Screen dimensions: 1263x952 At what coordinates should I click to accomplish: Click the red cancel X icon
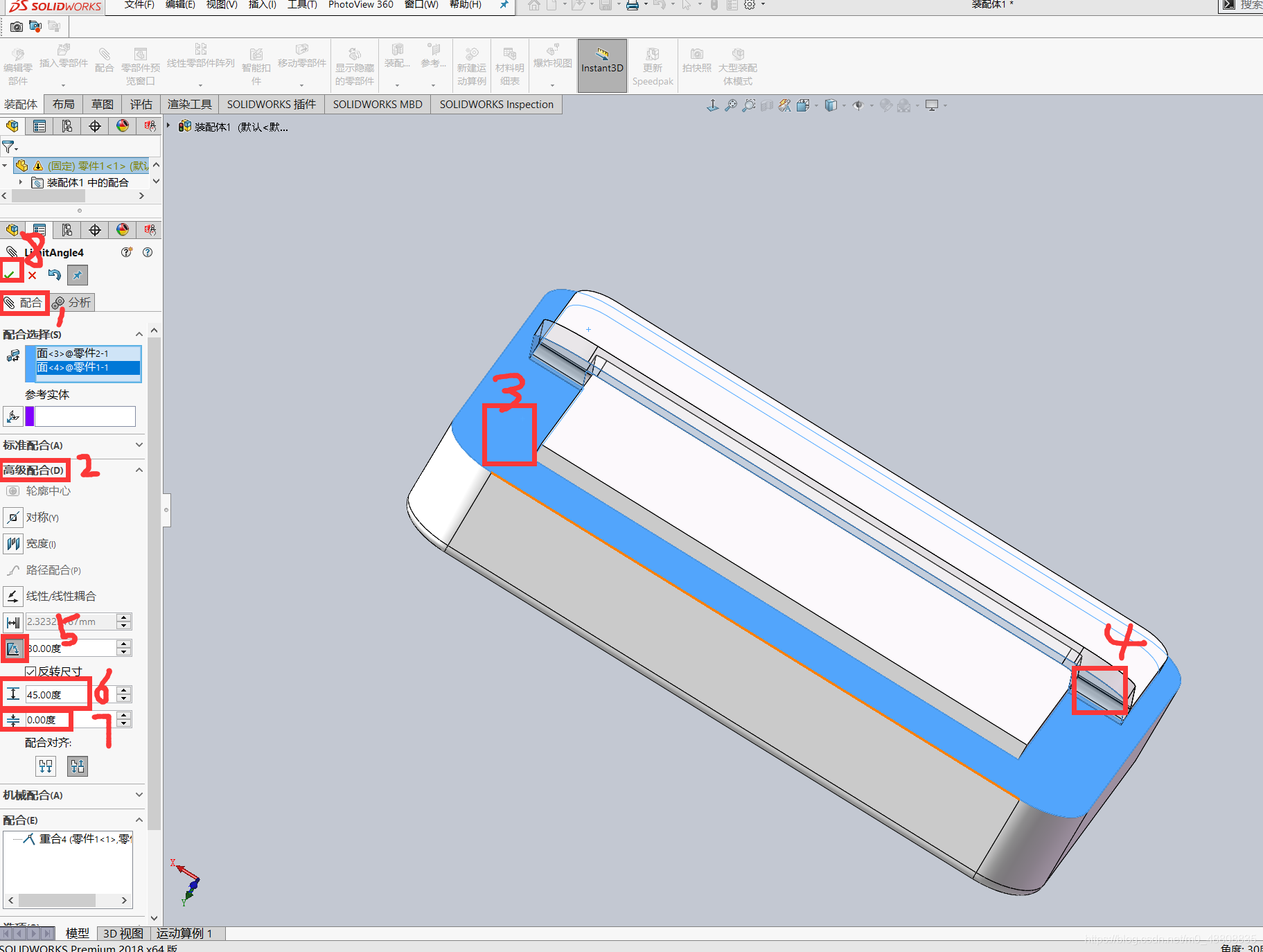click(33, 275)
